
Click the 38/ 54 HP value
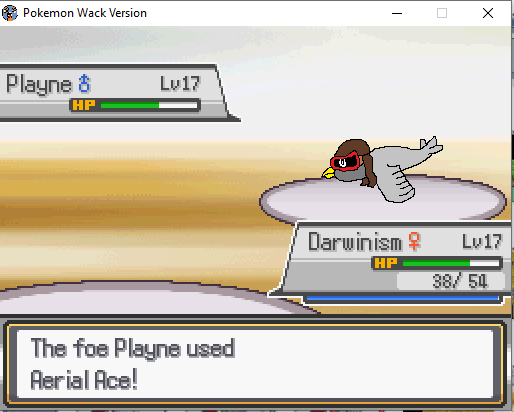460,281
